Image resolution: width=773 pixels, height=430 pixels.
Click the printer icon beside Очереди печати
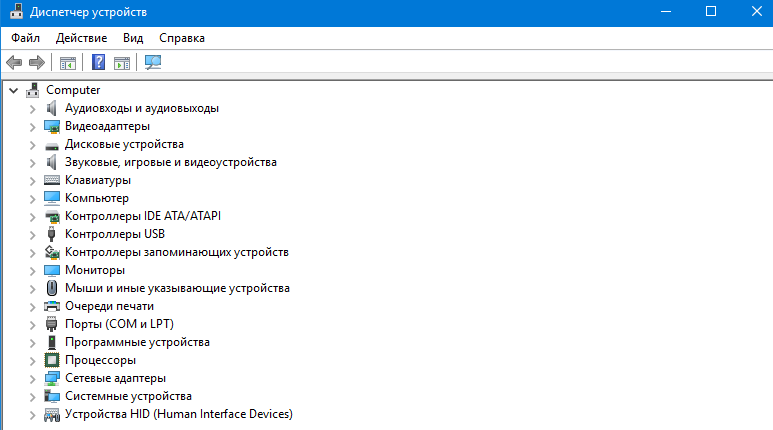52,306
